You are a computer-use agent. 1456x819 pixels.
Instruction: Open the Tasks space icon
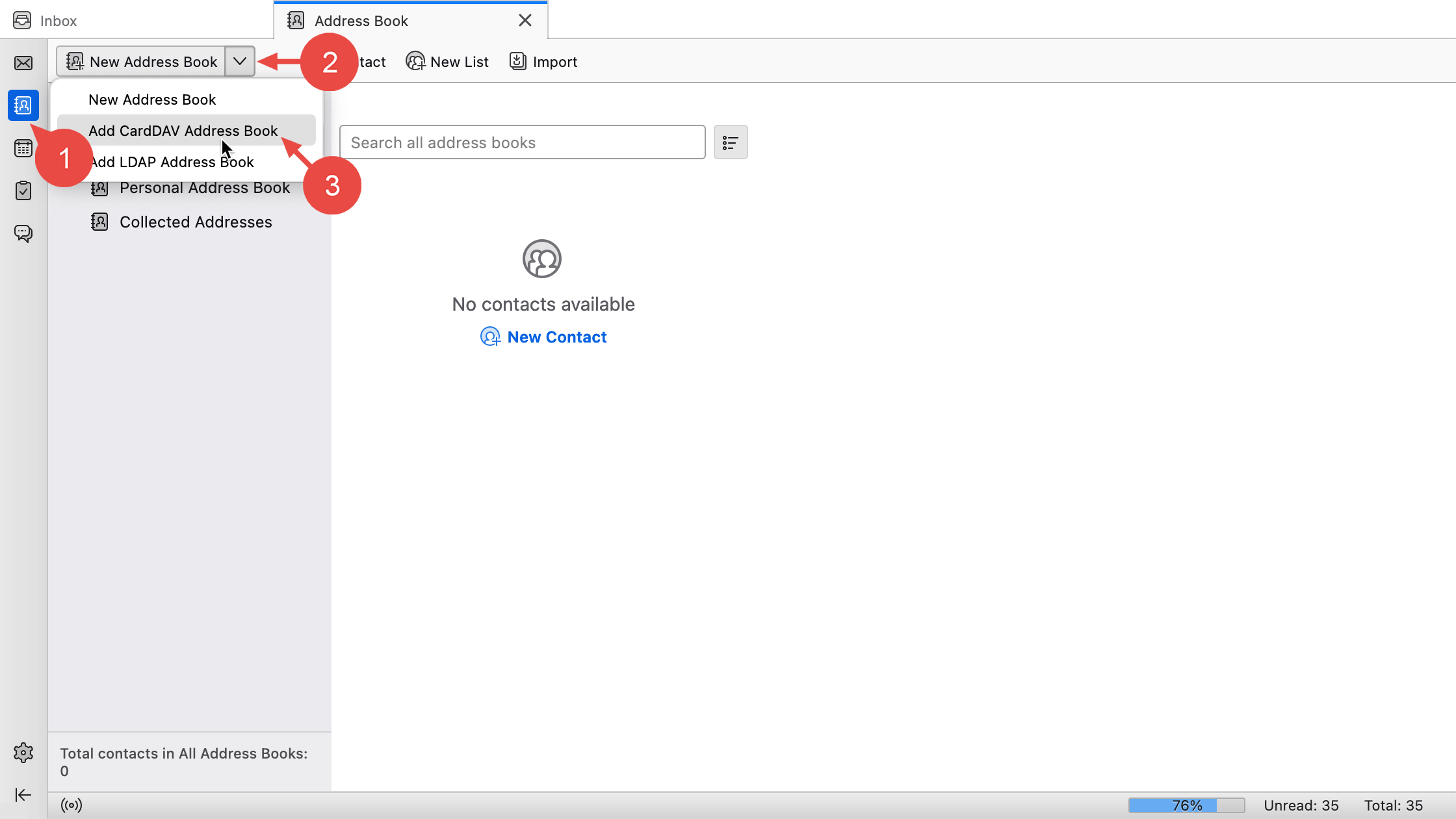click(x=23, y=190)
